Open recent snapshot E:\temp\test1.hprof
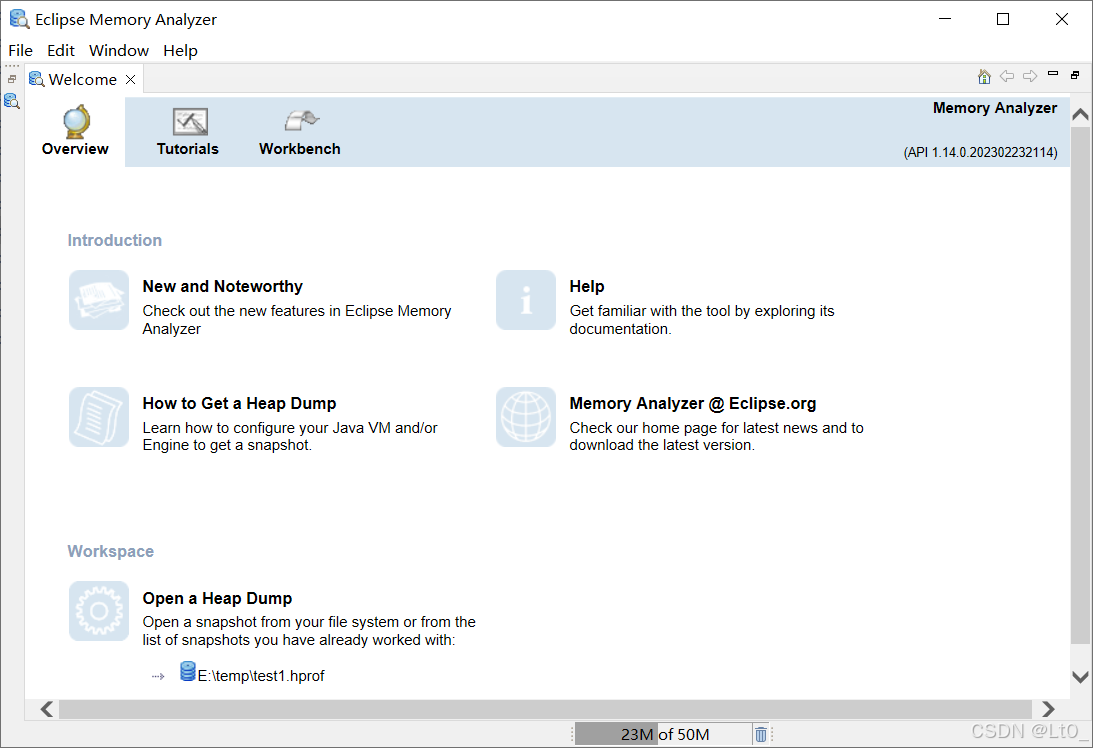This screenshot has width=1093, height=748. tap(261, 676)
